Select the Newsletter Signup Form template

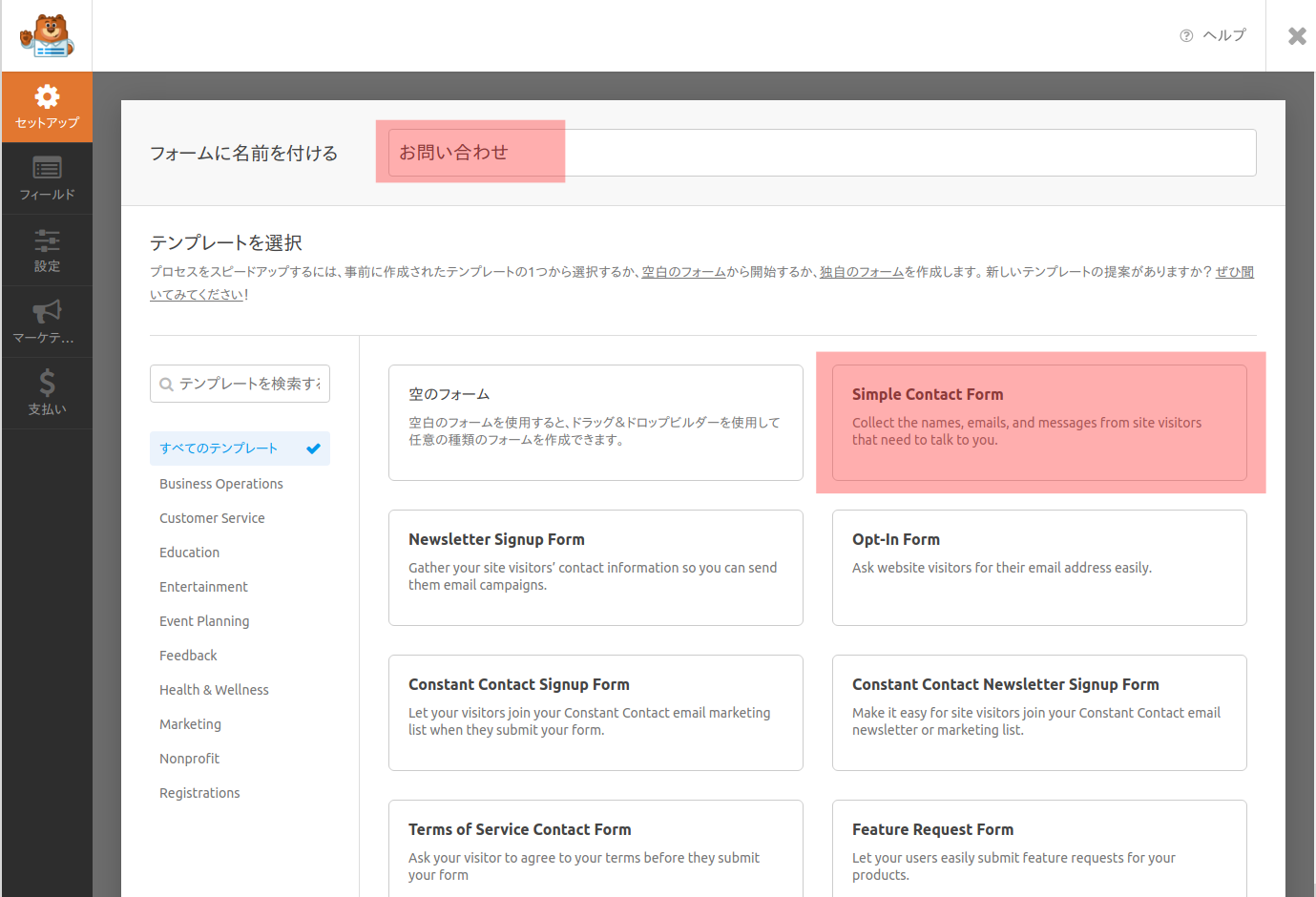[595, 568]
